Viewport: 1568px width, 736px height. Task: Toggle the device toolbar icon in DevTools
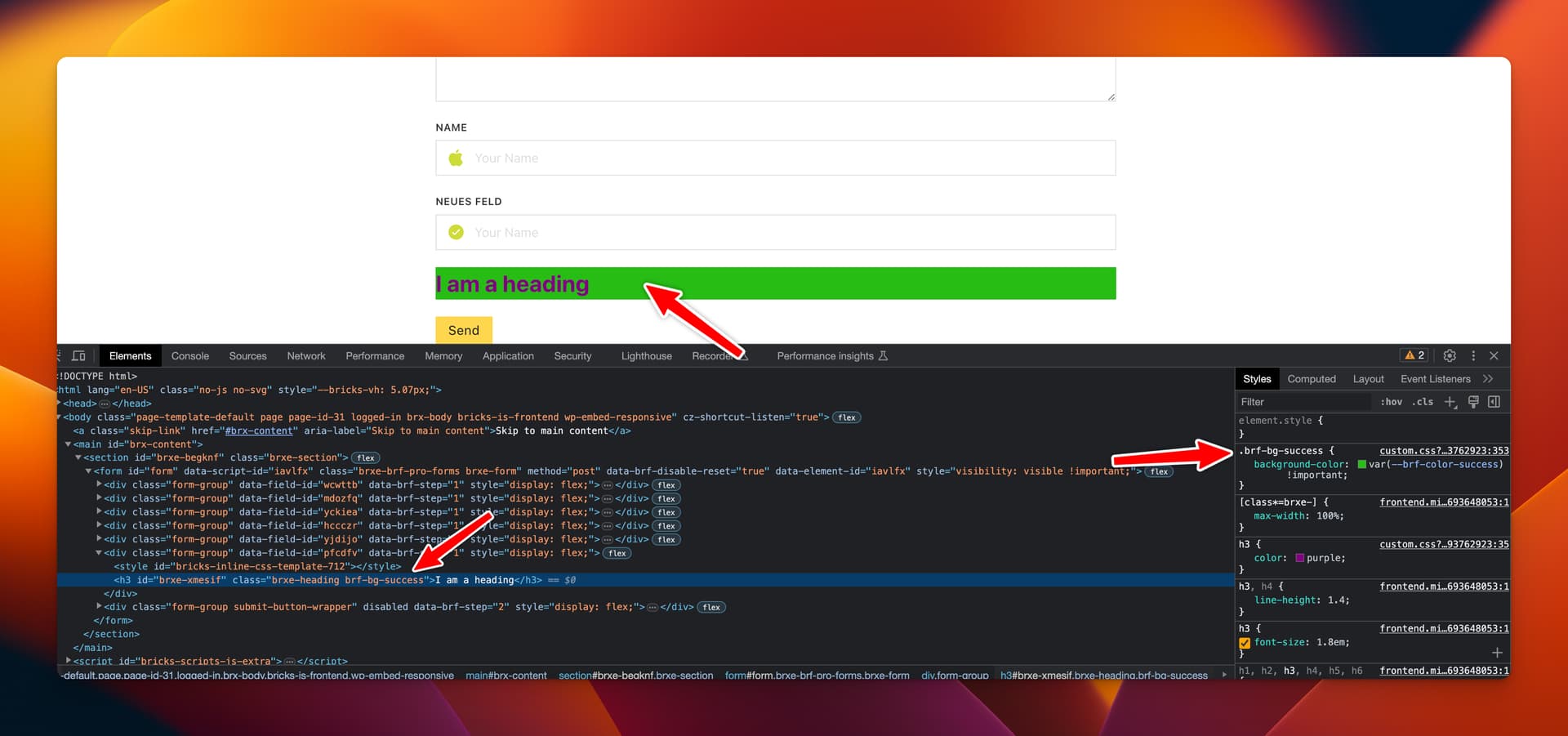[x=78, y=356]
